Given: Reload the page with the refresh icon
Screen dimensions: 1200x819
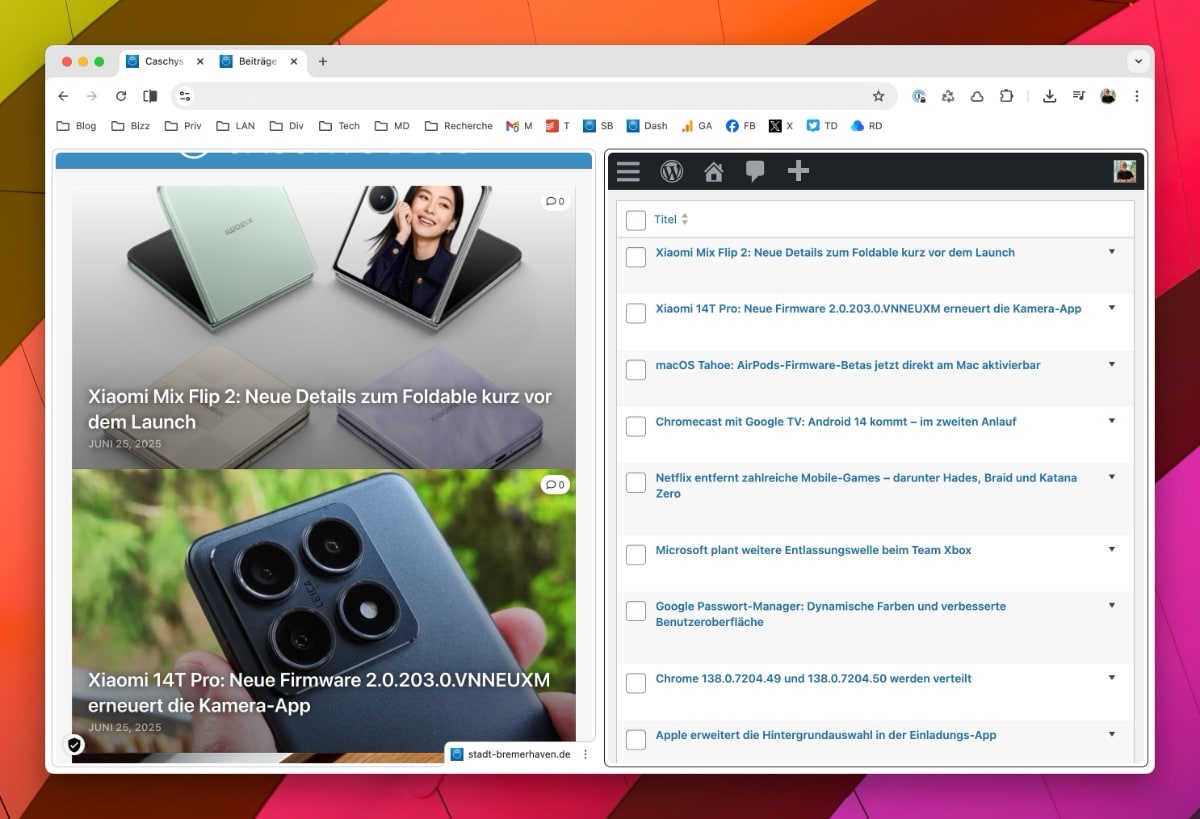Looking at the screenshot, I should click(121, 96).
